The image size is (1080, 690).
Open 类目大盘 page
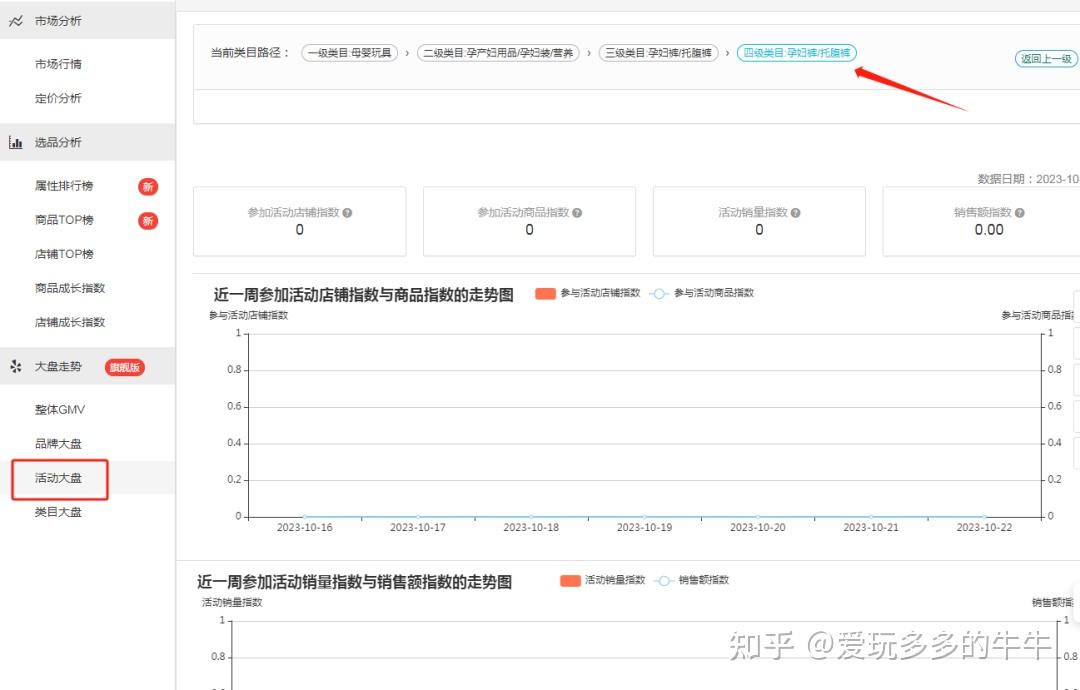[58, 512]
